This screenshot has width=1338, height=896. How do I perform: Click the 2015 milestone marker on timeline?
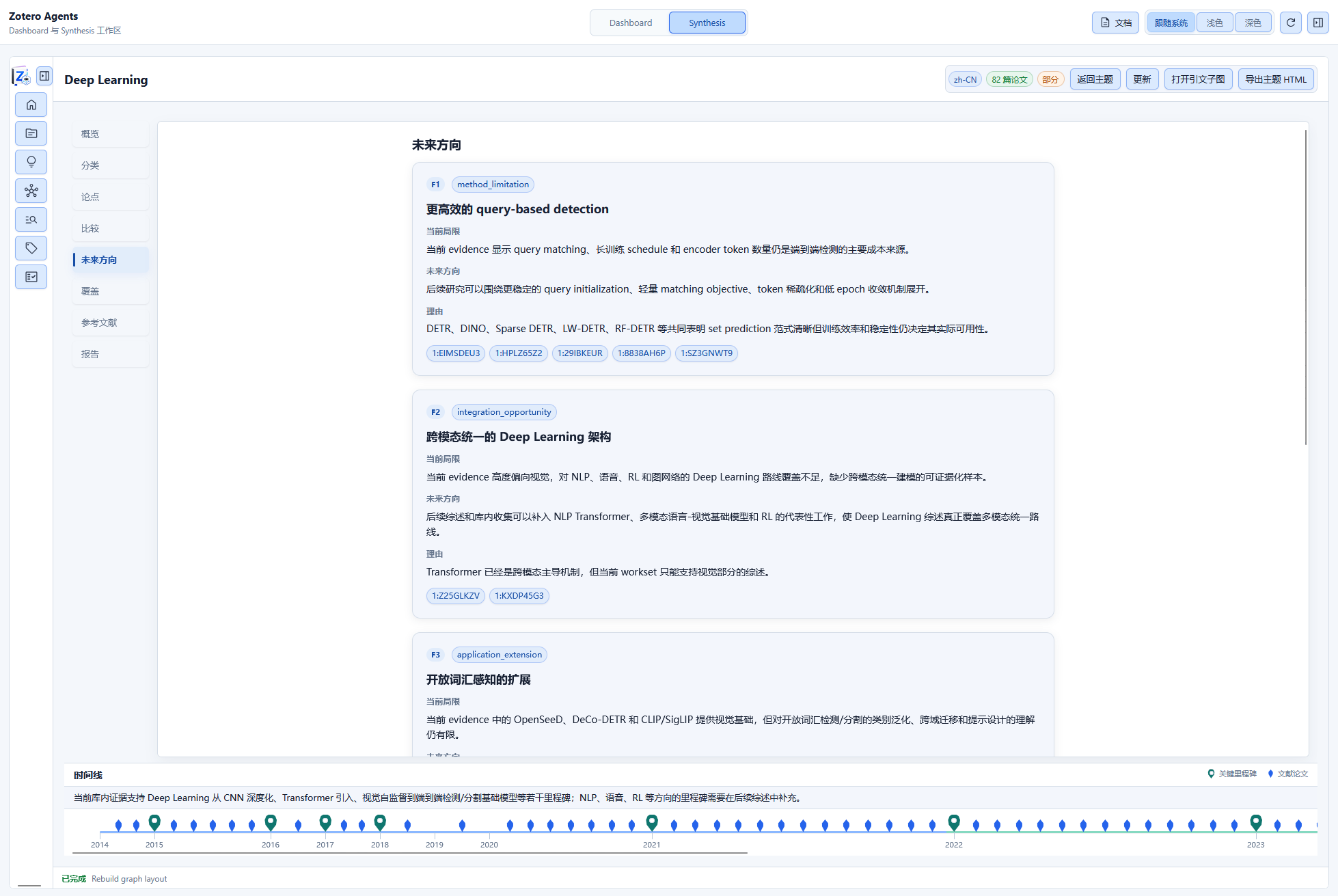pyautogui.click(x=154, y=822)
